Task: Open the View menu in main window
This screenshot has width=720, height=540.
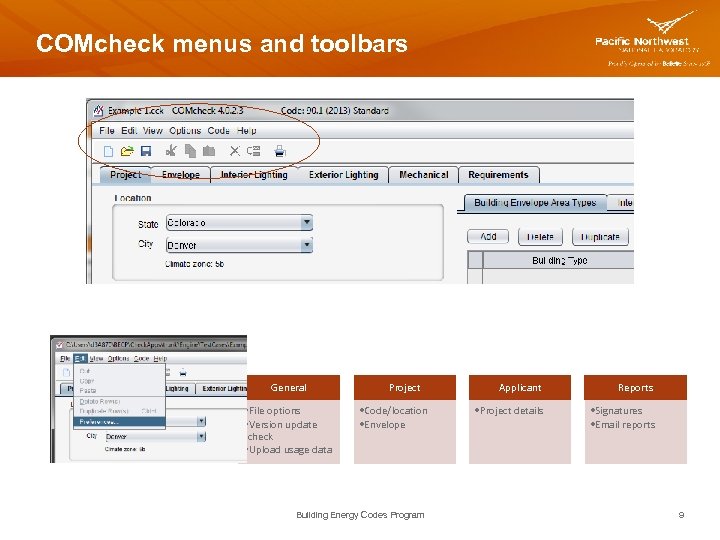Action: tap(152, 130)
